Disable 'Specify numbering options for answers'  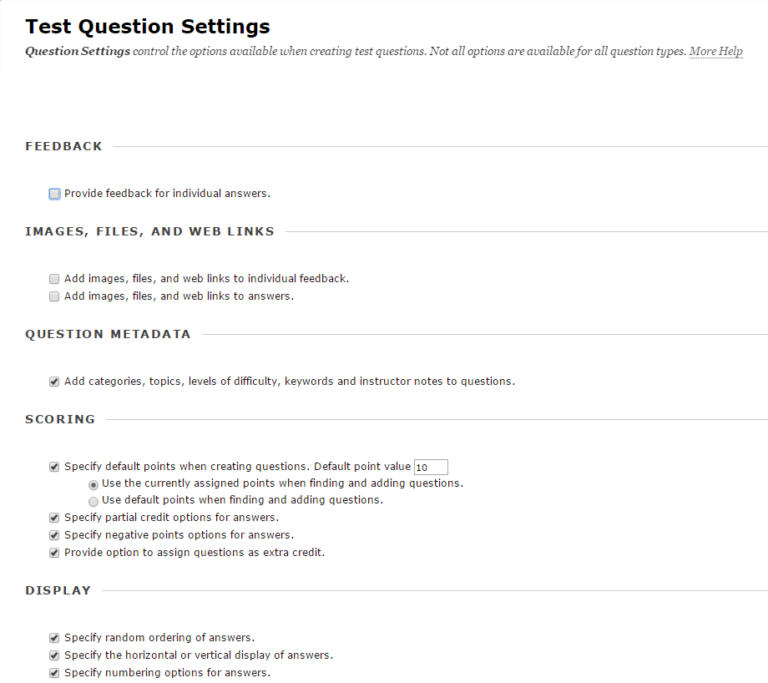click(x=54, y=673)
